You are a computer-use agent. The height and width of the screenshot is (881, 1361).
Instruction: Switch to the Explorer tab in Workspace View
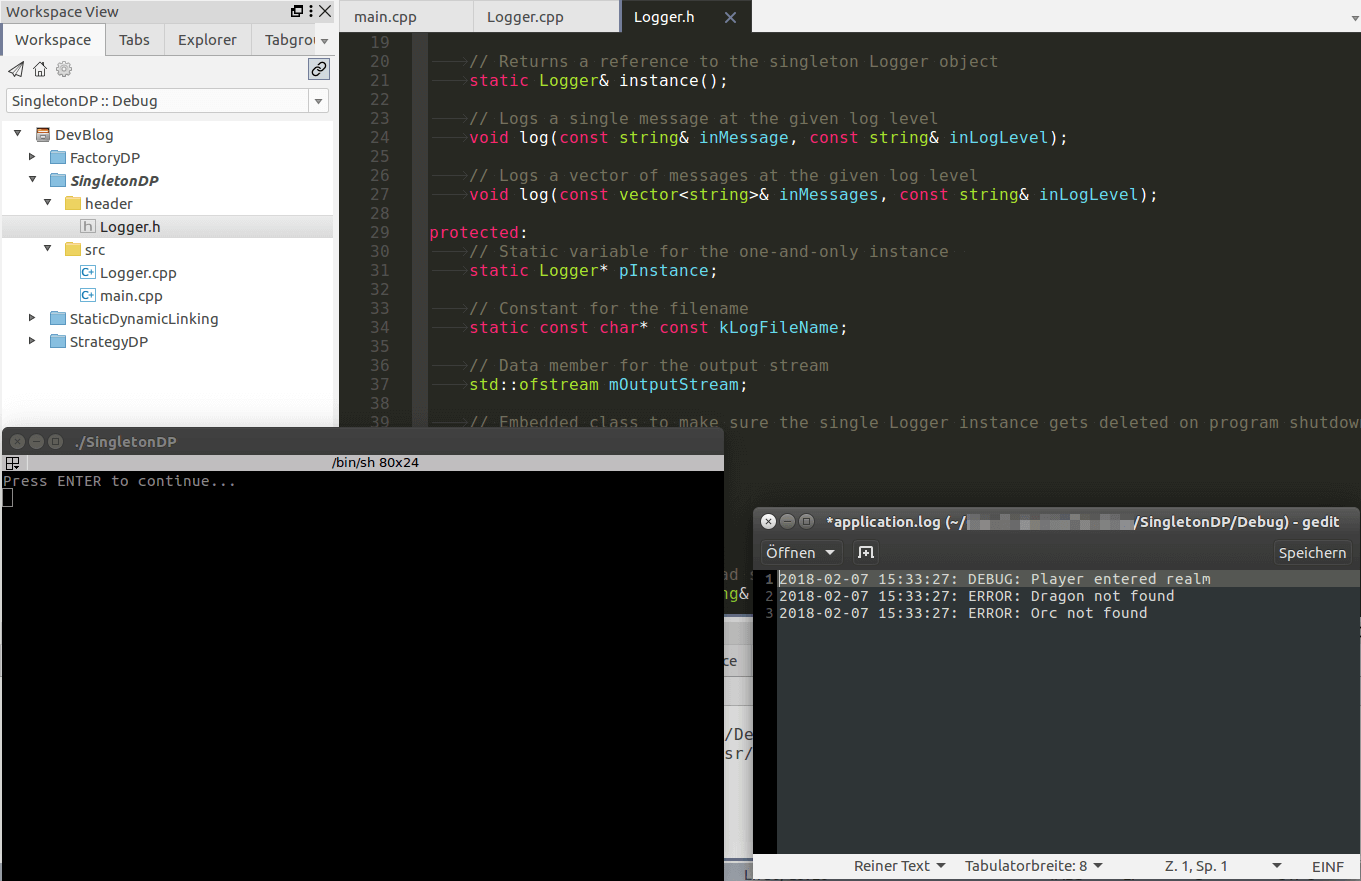(207, 40)
